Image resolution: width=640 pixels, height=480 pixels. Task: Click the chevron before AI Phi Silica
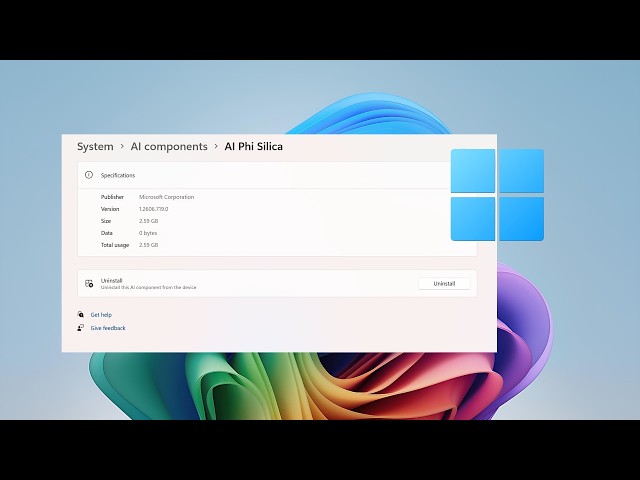click(x=216, y=146)
